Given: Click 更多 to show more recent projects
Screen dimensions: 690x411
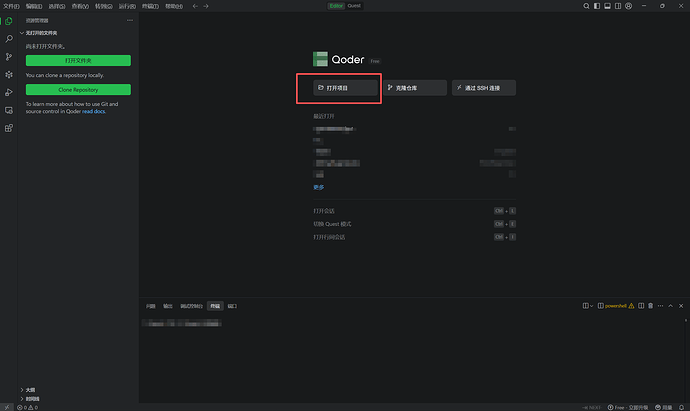Looking at the screenshot, I should (319, 187).
